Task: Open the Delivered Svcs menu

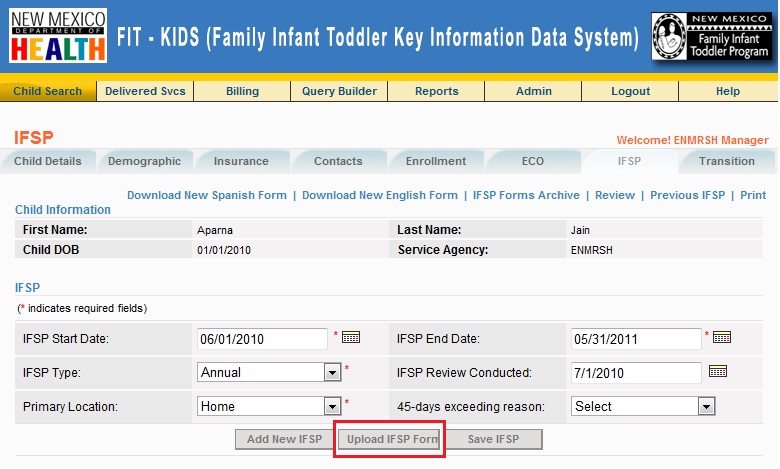Action: pyautogui.click(x=145, y=91)
